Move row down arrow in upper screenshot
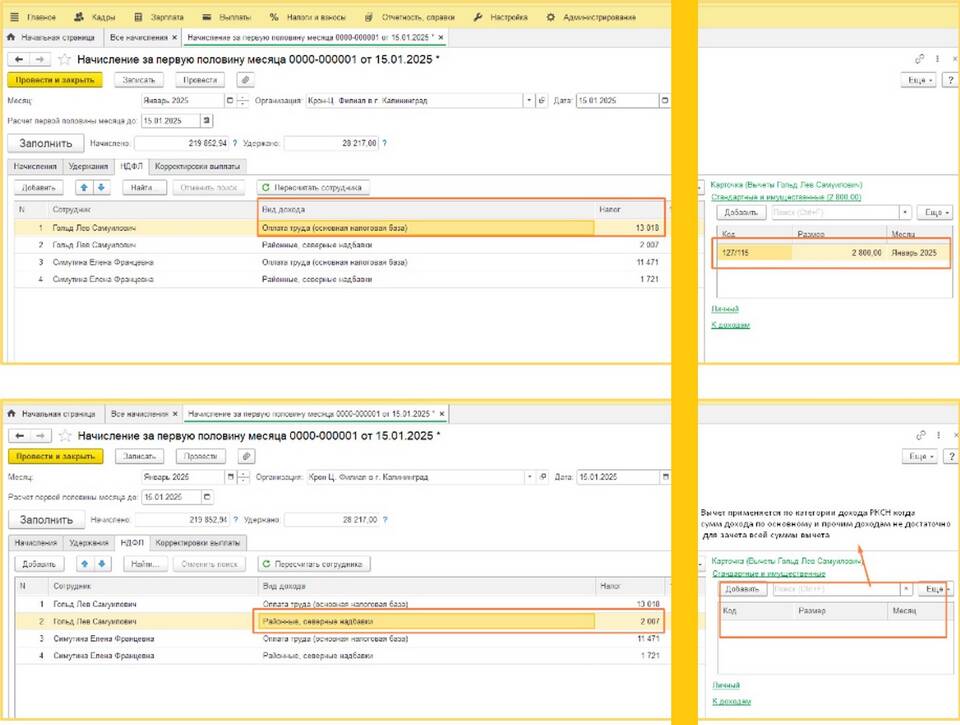 point(102,187)
